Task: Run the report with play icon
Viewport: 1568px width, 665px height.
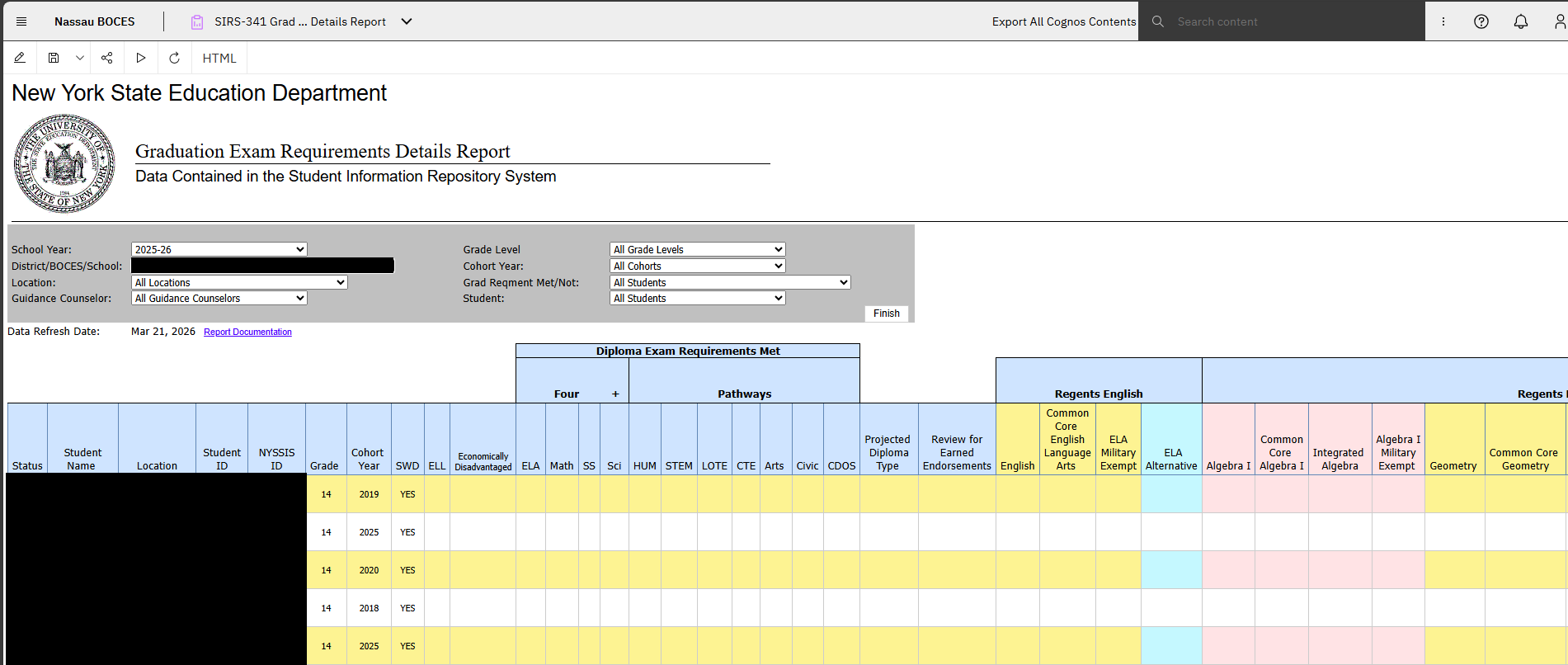Action: [141, 58]
